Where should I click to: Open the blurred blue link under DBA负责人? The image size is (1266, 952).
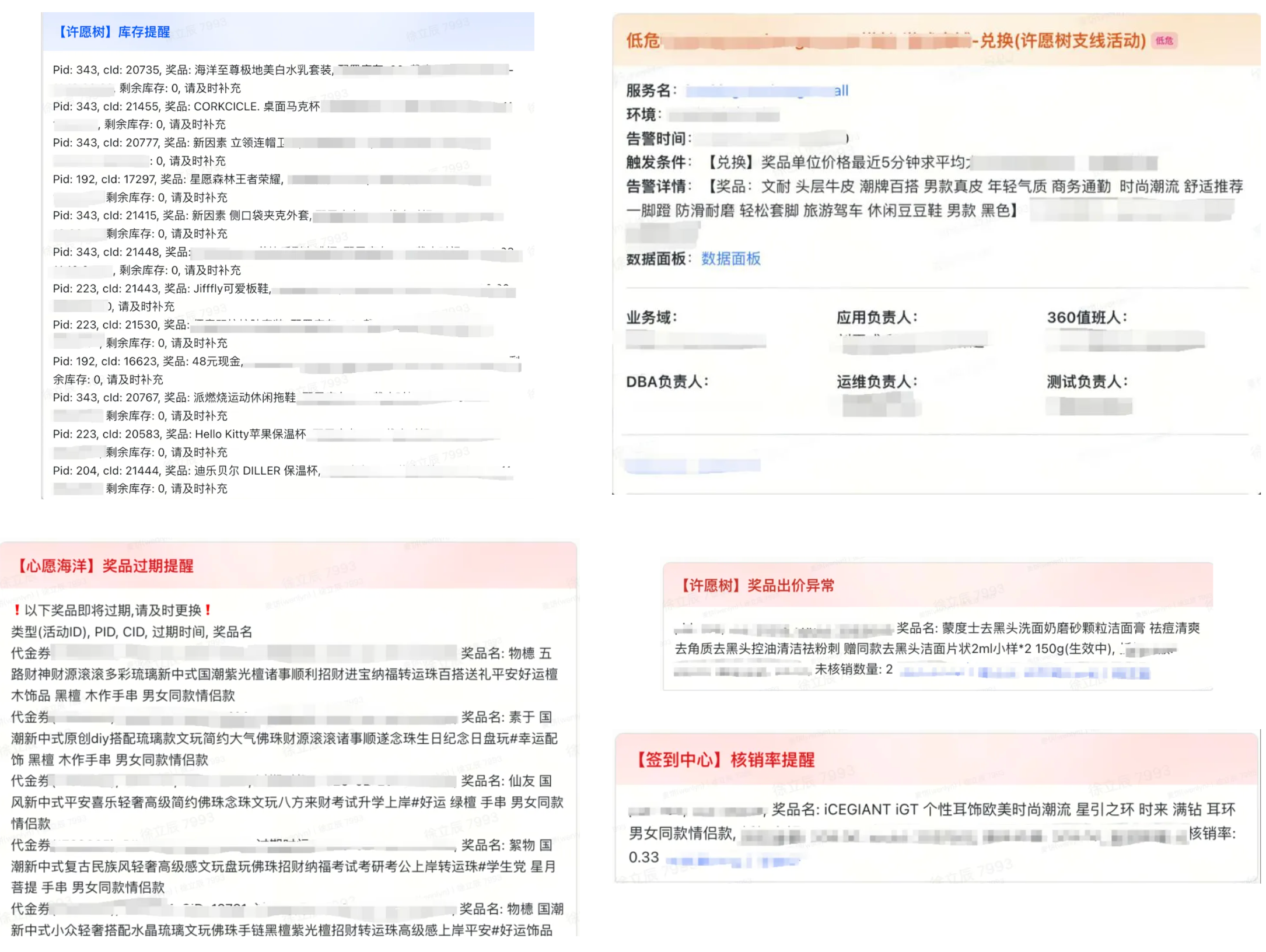click(692, 465)
